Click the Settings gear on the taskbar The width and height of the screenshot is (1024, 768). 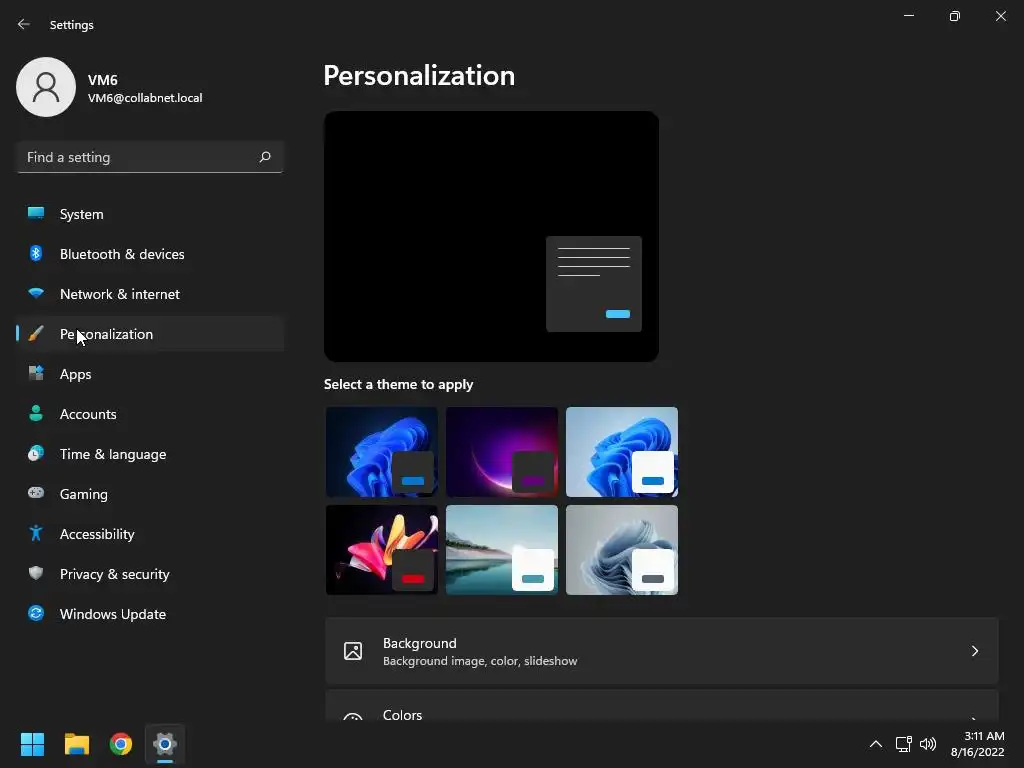(x=165, y=744)
